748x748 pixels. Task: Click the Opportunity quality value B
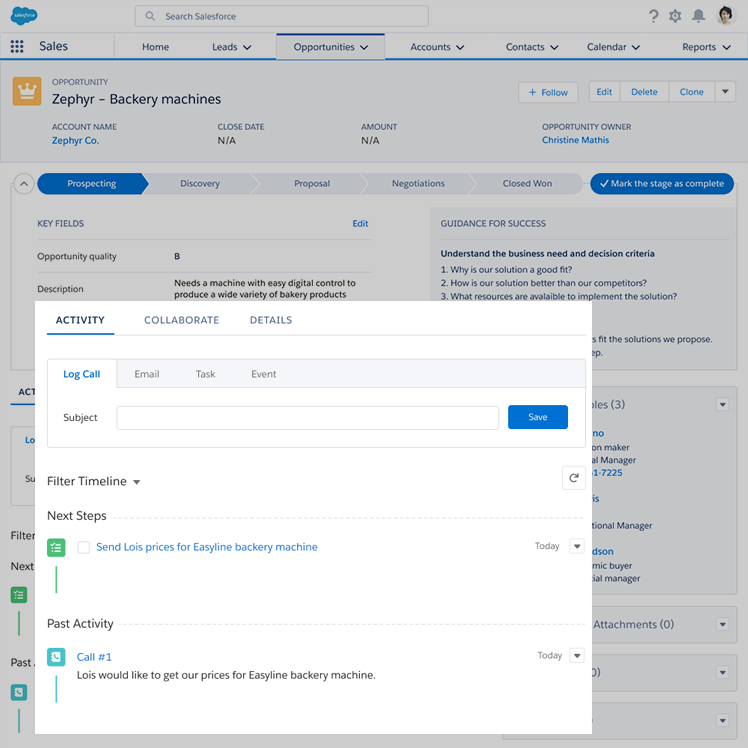177,256
